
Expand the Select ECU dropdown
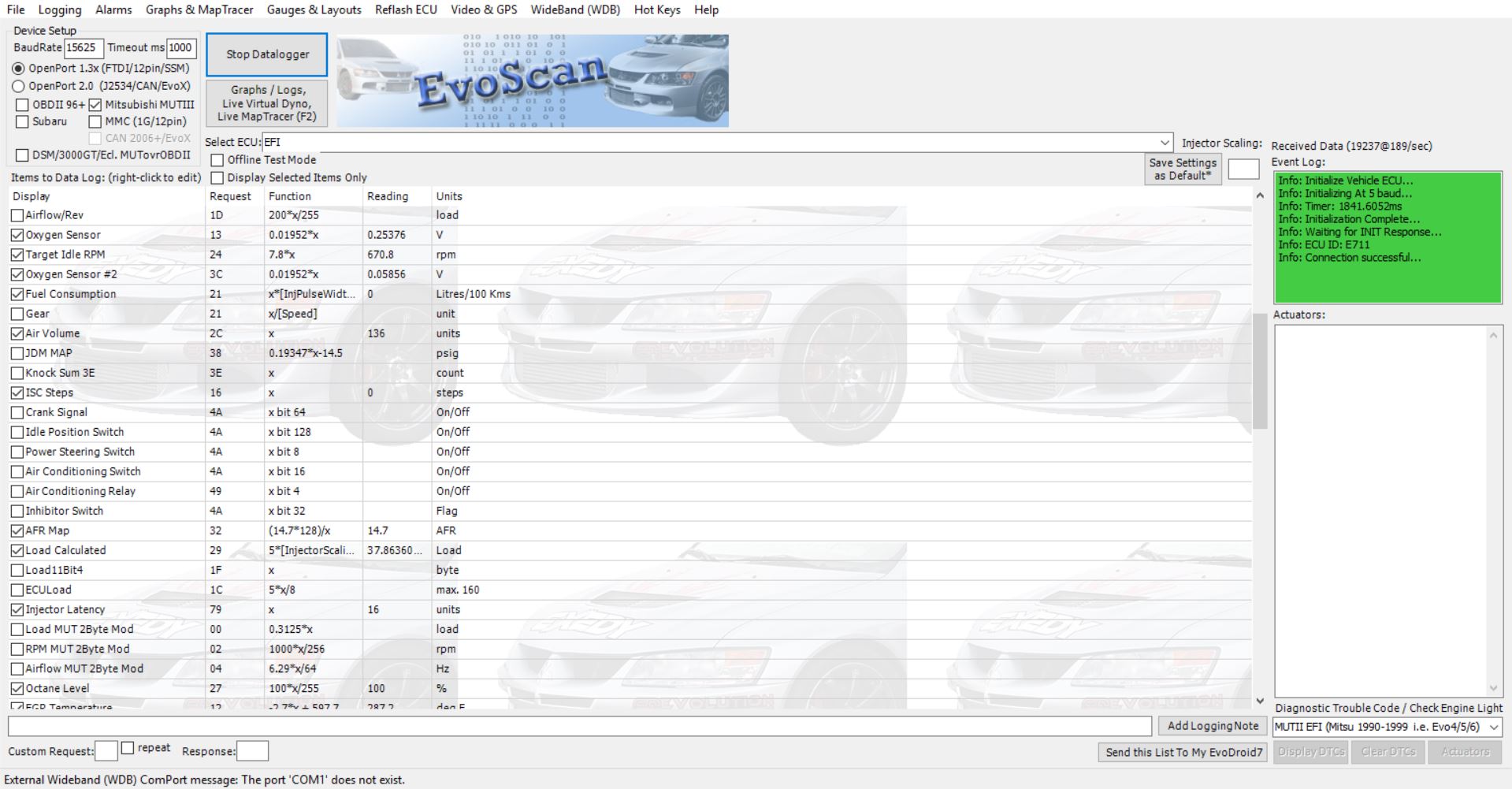(1165, 143)
